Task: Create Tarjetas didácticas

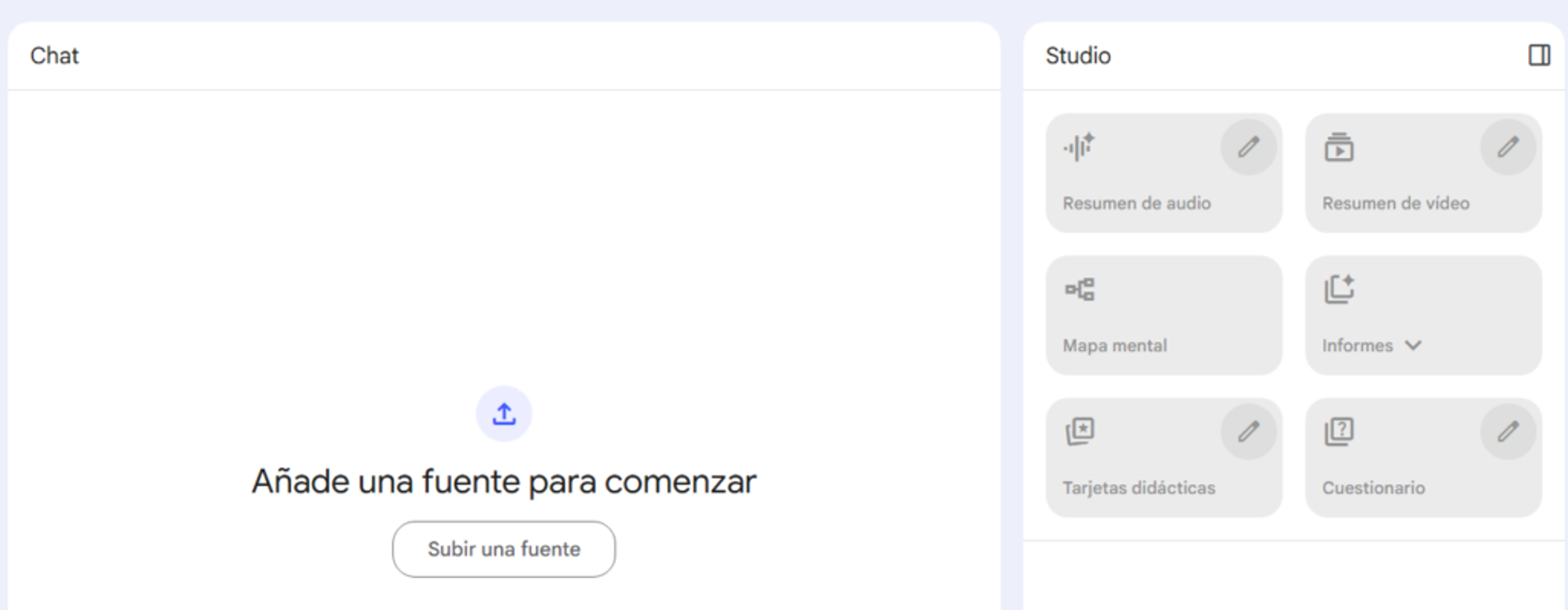Action: tap(1164, 458)
